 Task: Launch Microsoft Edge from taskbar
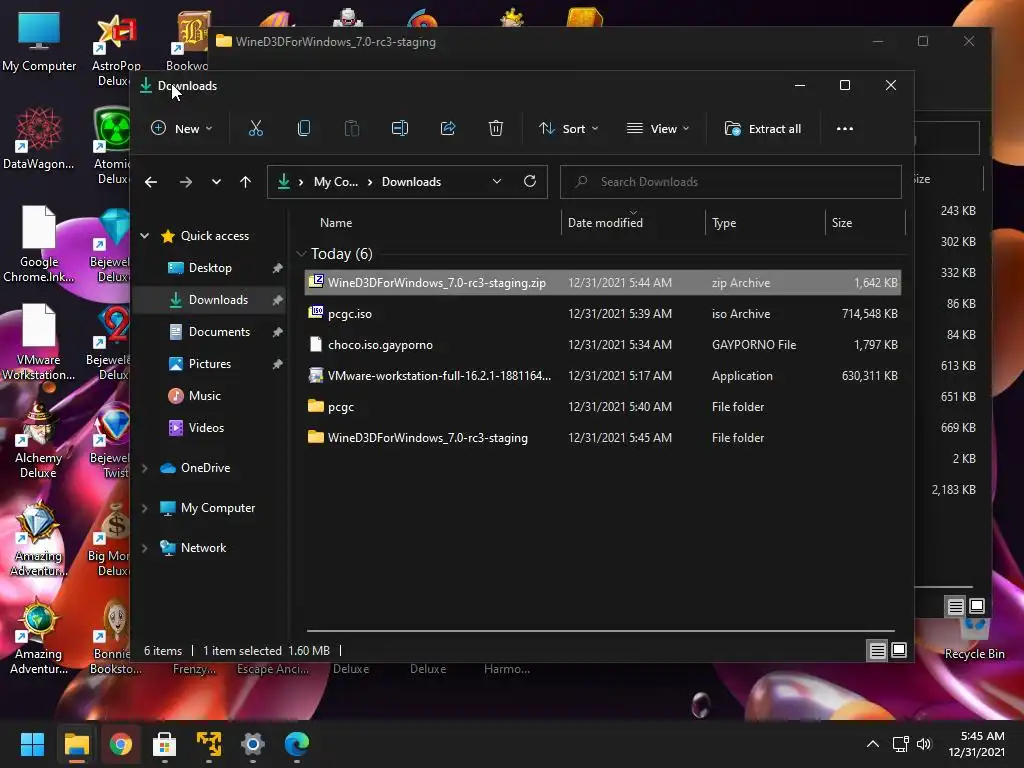point(296,744)
